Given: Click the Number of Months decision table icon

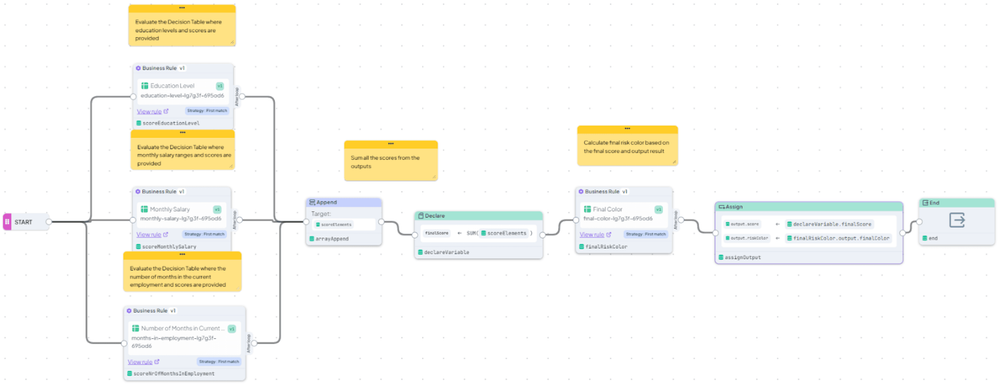Looking at the screenshot, I should click(x=135, y=328).
